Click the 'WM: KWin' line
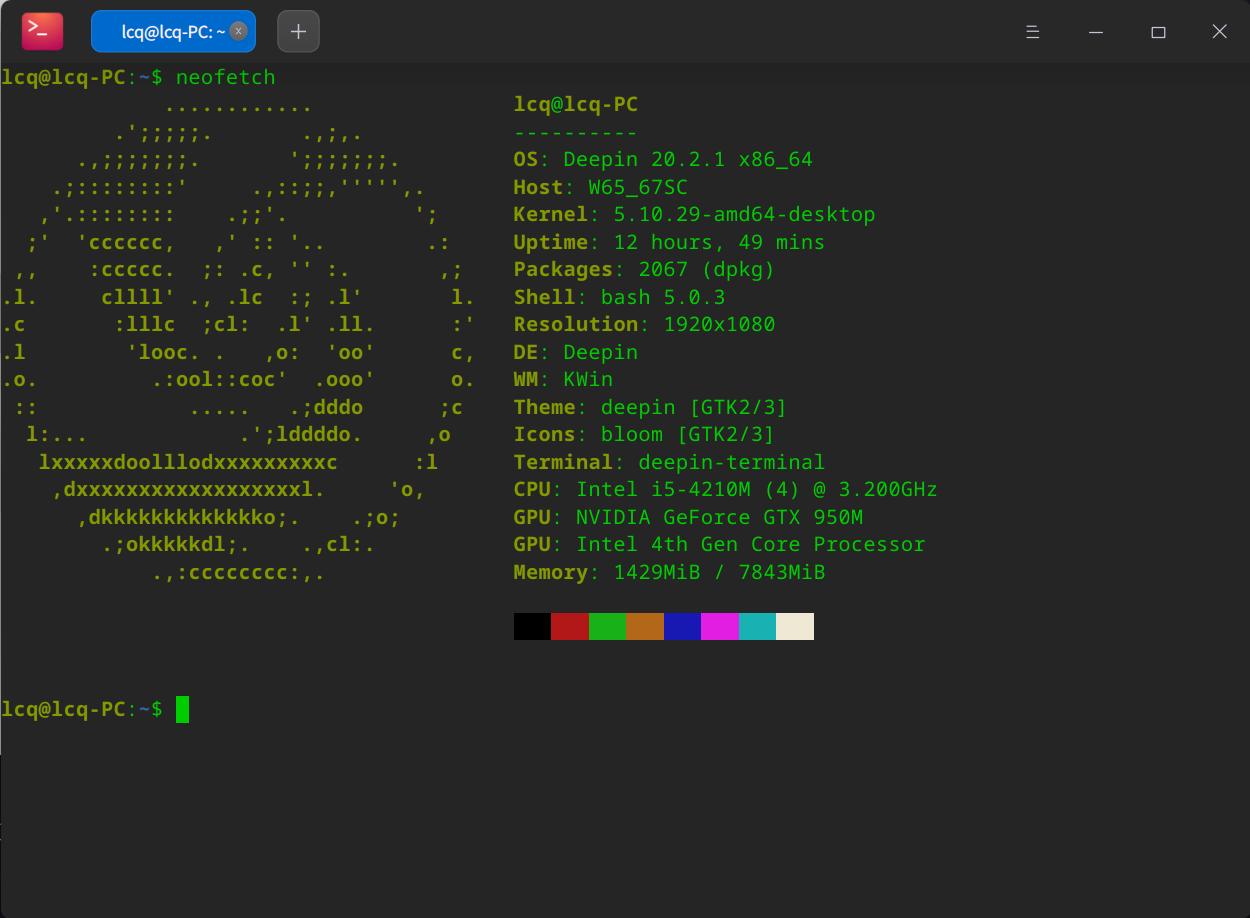Screen dimensions: 1250x918 pyautogui.click(x=564, y=379)
